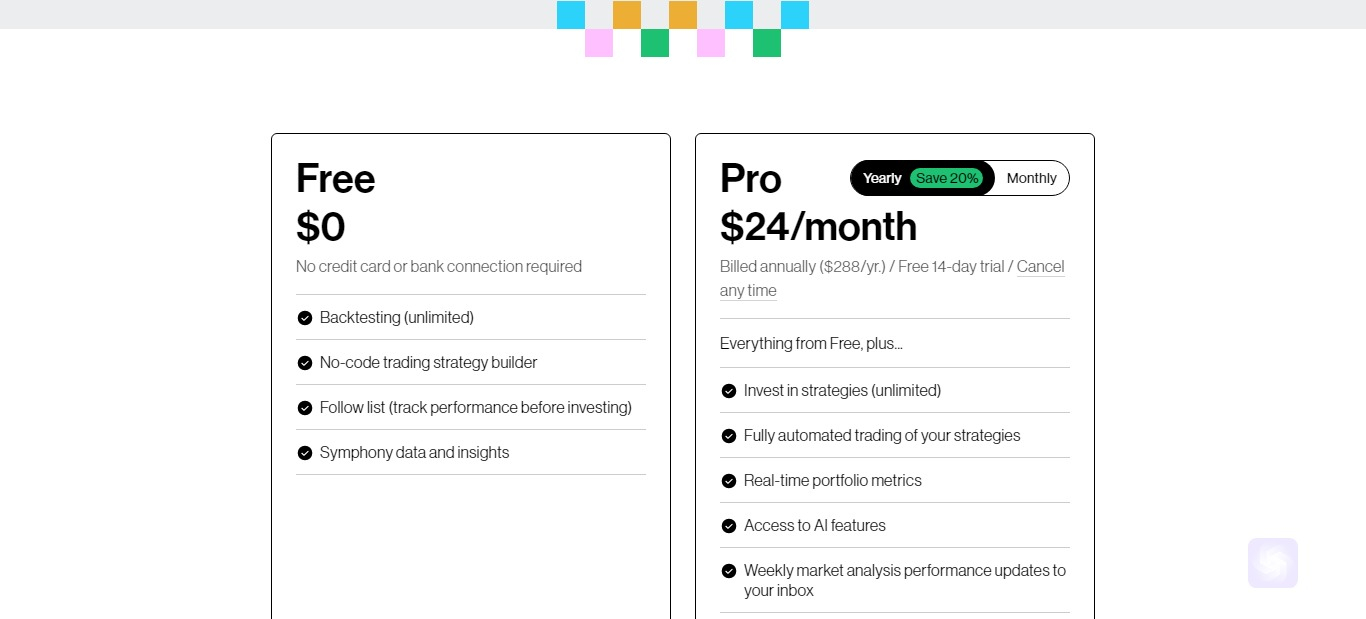Click checkmark icon beside Fully automated trading
Viewport: 1366px width, 619px height.
coord(729,436)
